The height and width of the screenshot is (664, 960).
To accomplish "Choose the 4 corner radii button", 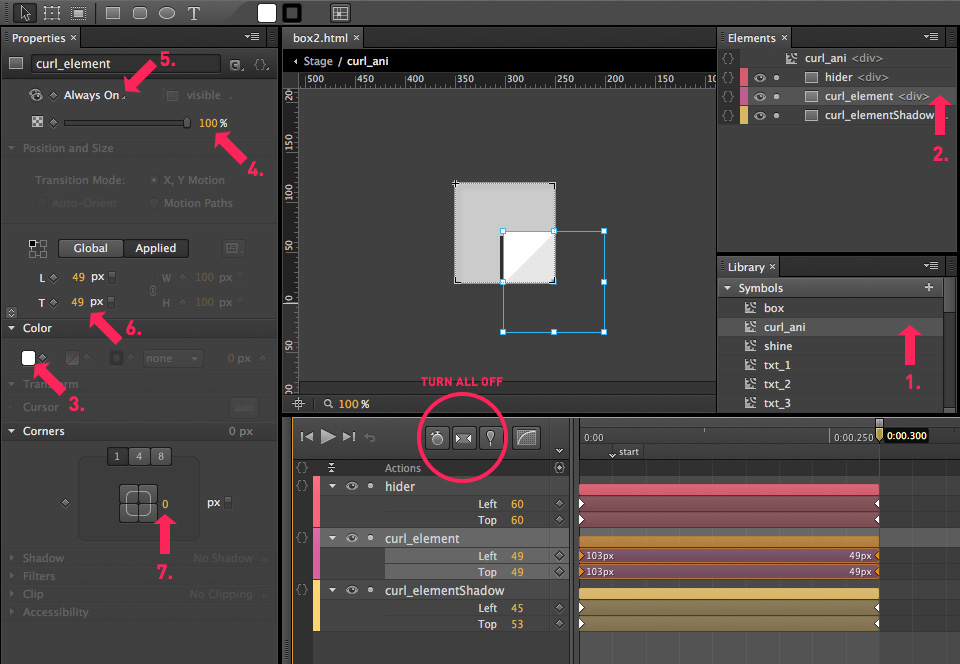I will coord(139,456).
